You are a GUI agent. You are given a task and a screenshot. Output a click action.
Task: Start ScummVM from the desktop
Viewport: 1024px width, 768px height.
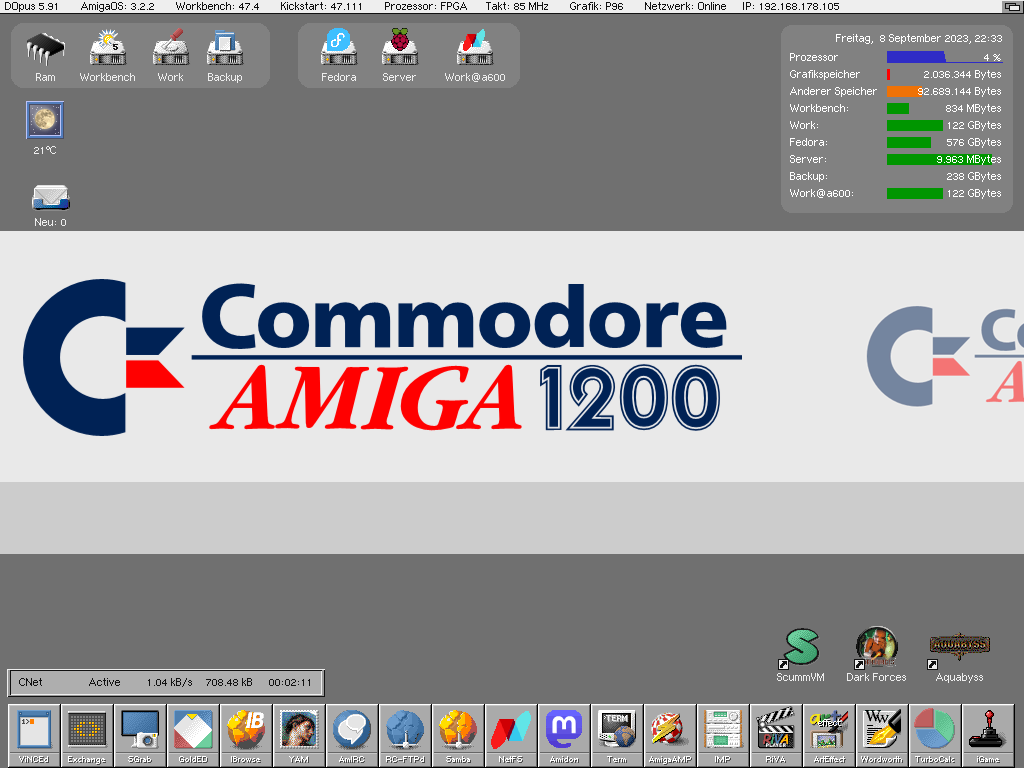click(x=800, y=650)
